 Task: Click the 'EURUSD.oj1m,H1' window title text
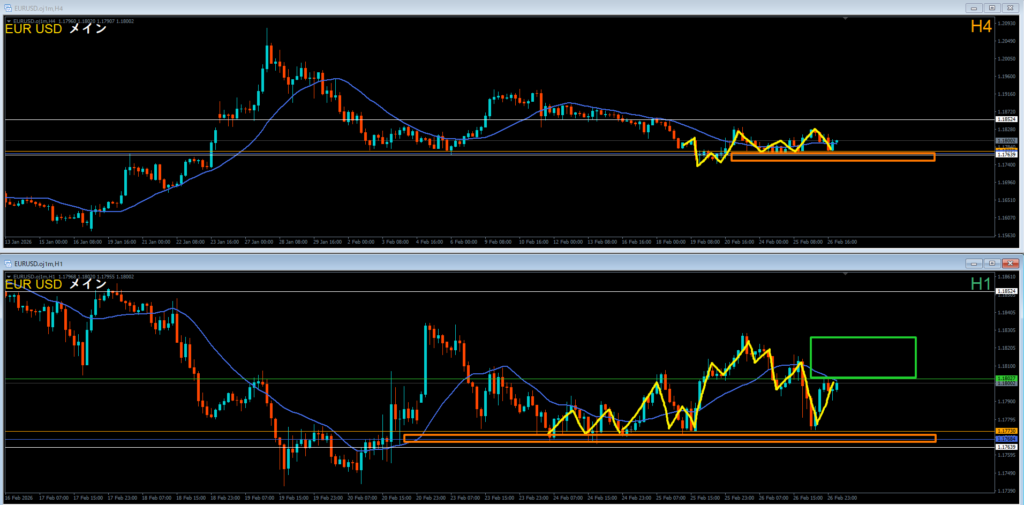[x=38, y=263]
